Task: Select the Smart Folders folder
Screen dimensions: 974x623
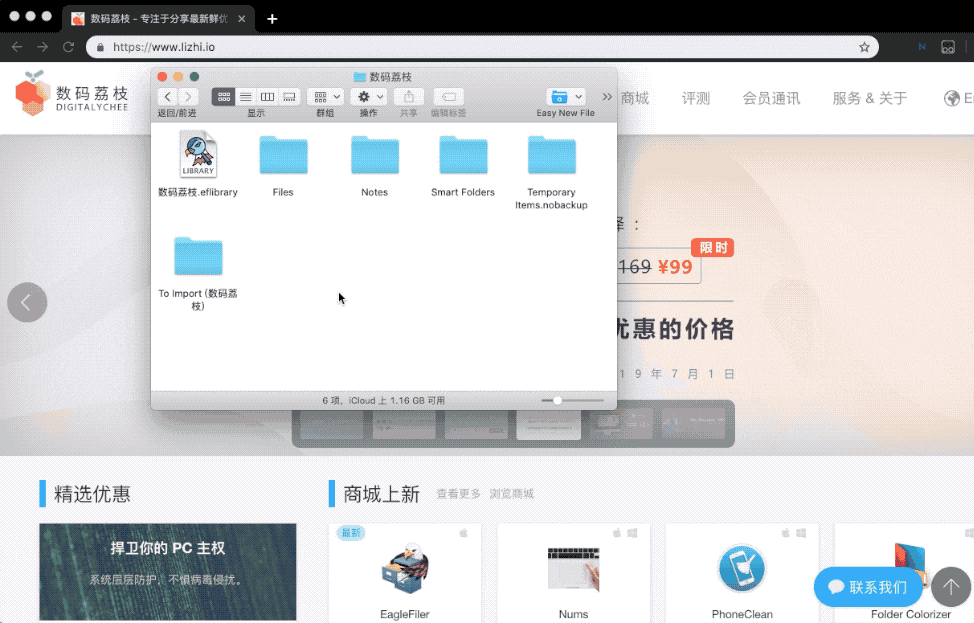Action: coord(463,166)
